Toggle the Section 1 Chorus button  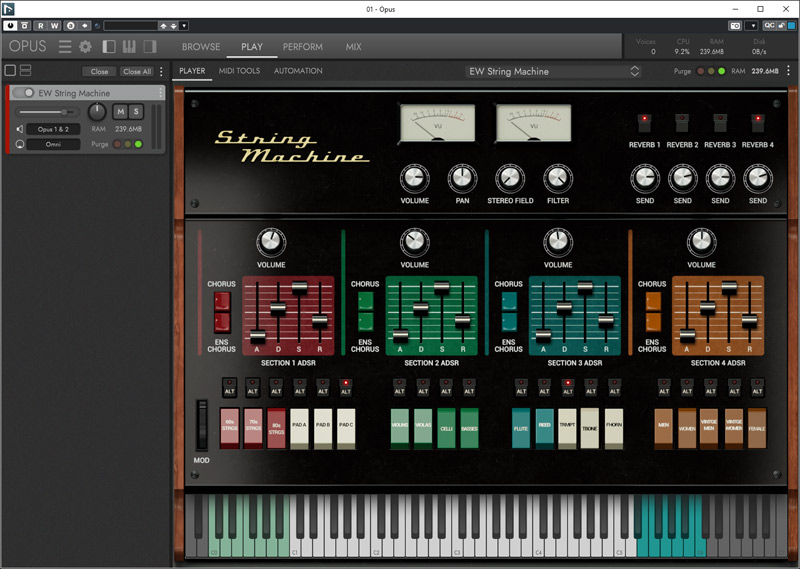222,301
